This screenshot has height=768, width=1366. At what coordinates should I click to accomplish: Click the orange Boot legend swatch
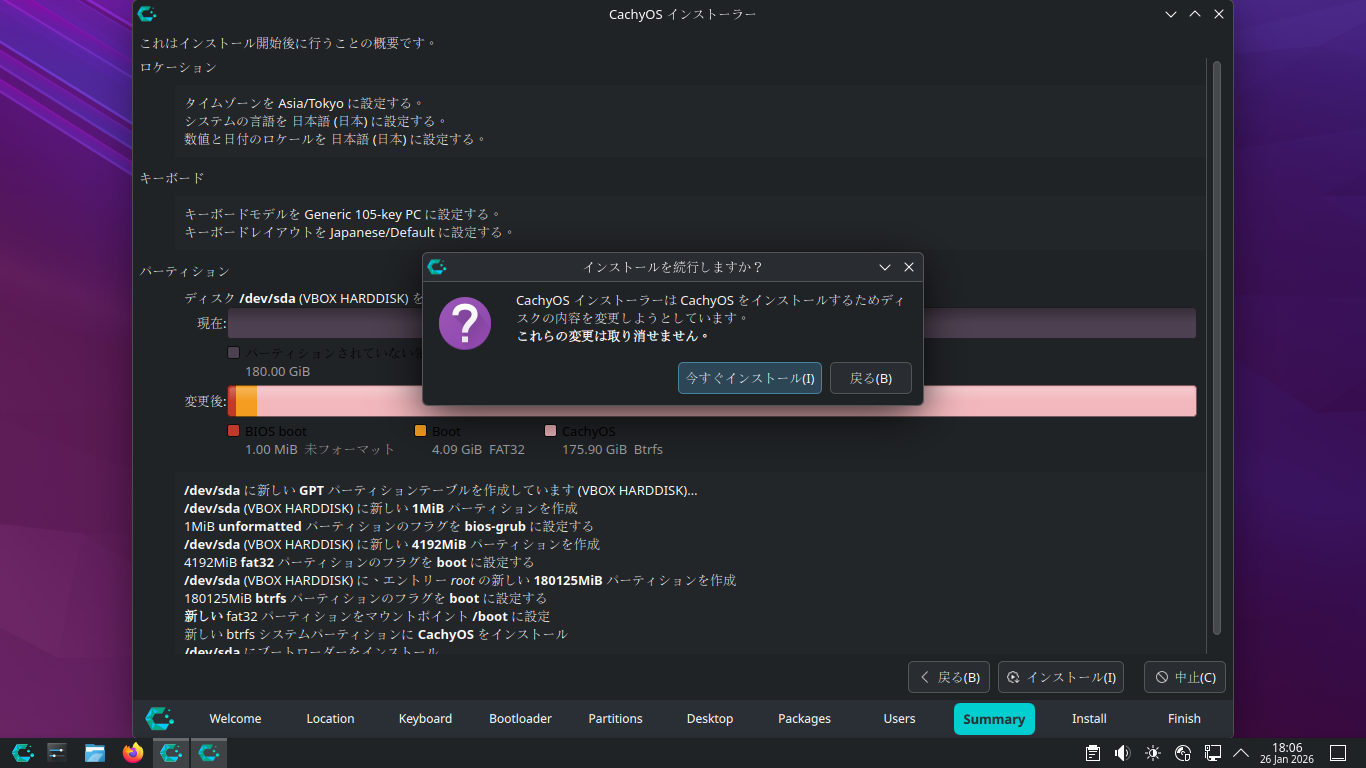tap(421, 431)
